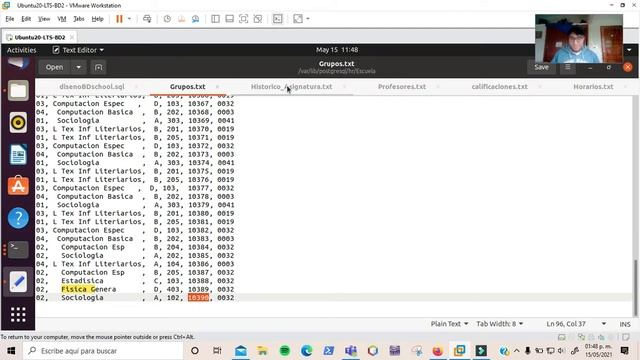The height and width of the screenshot is (360, 640).
Task: Switch to the Profesores.txt tab
Action: [x=402, y=87]
